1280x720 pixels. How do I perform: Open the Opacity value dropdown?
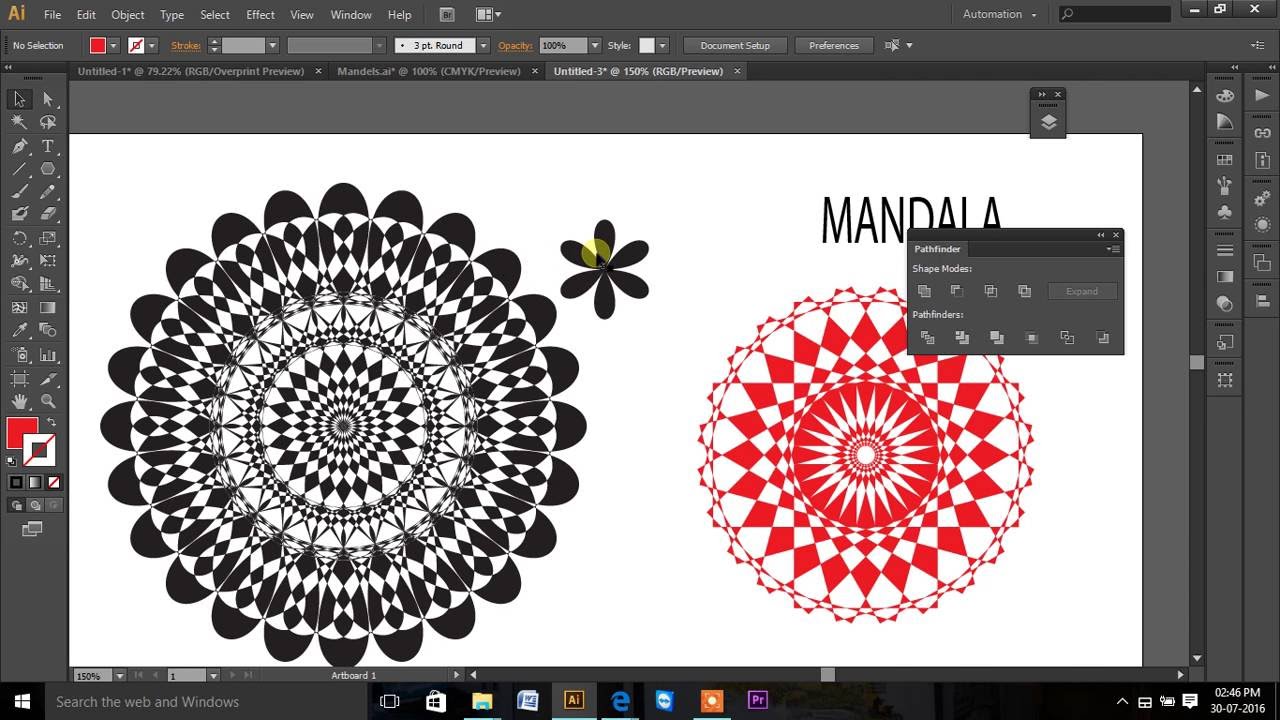pos(594,45)
